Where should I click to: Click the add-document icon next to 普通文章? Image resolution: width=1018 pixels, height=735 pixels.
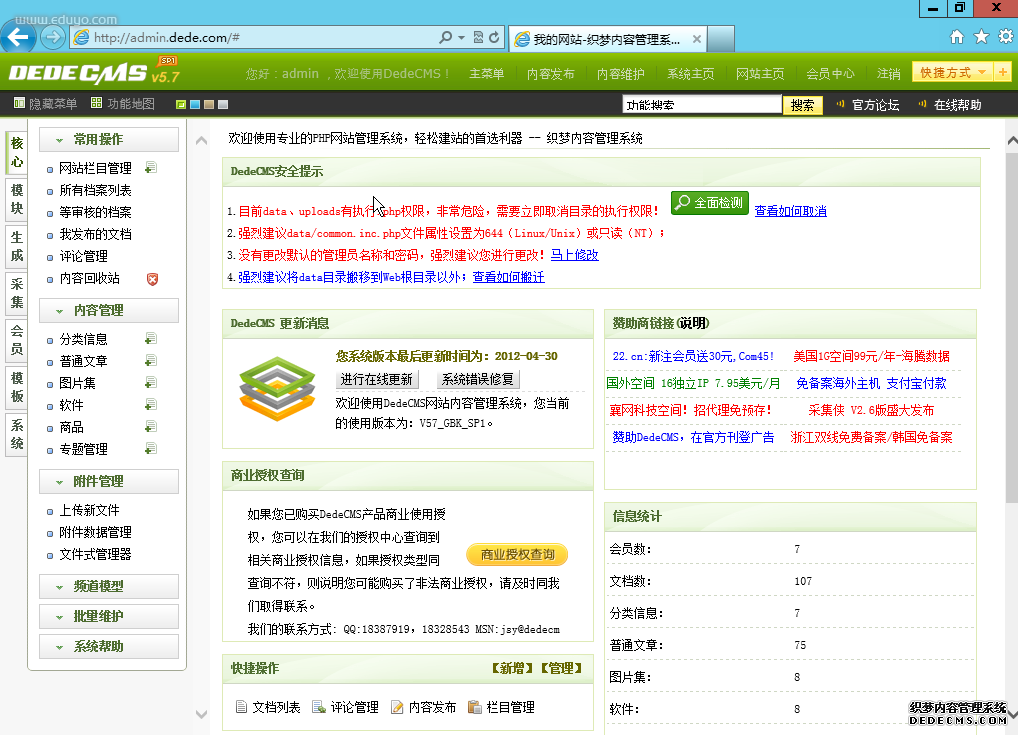pos(150,361)
